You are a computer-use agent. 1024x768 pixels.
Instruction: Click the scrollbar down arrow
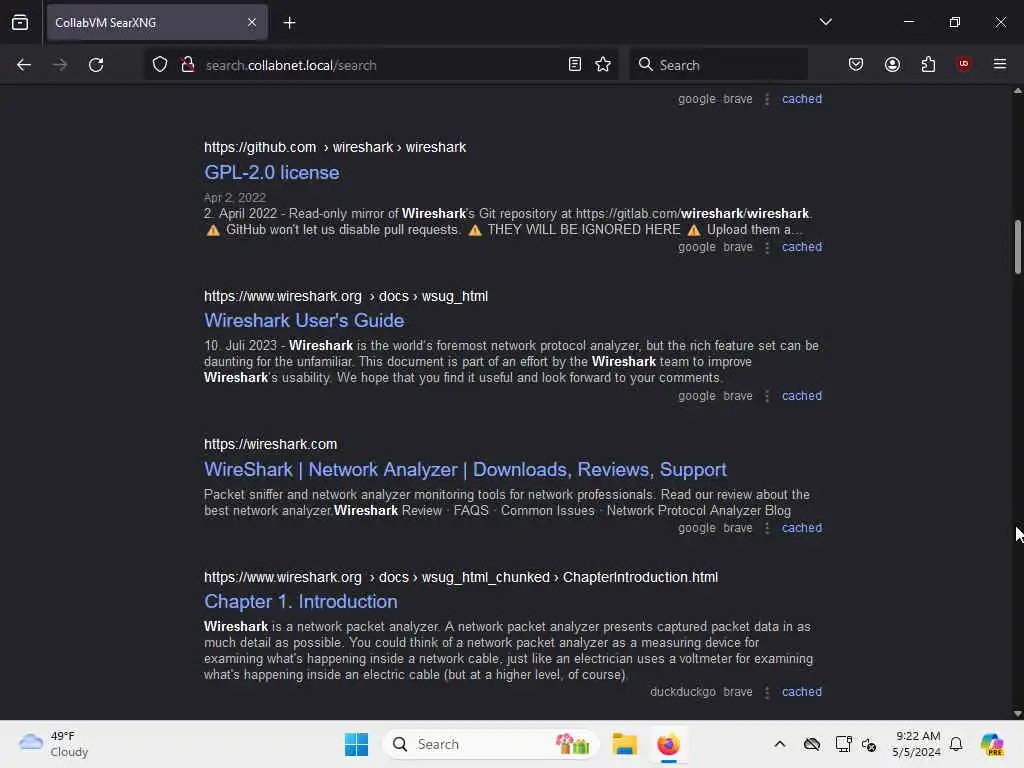tap(1017, 713)
